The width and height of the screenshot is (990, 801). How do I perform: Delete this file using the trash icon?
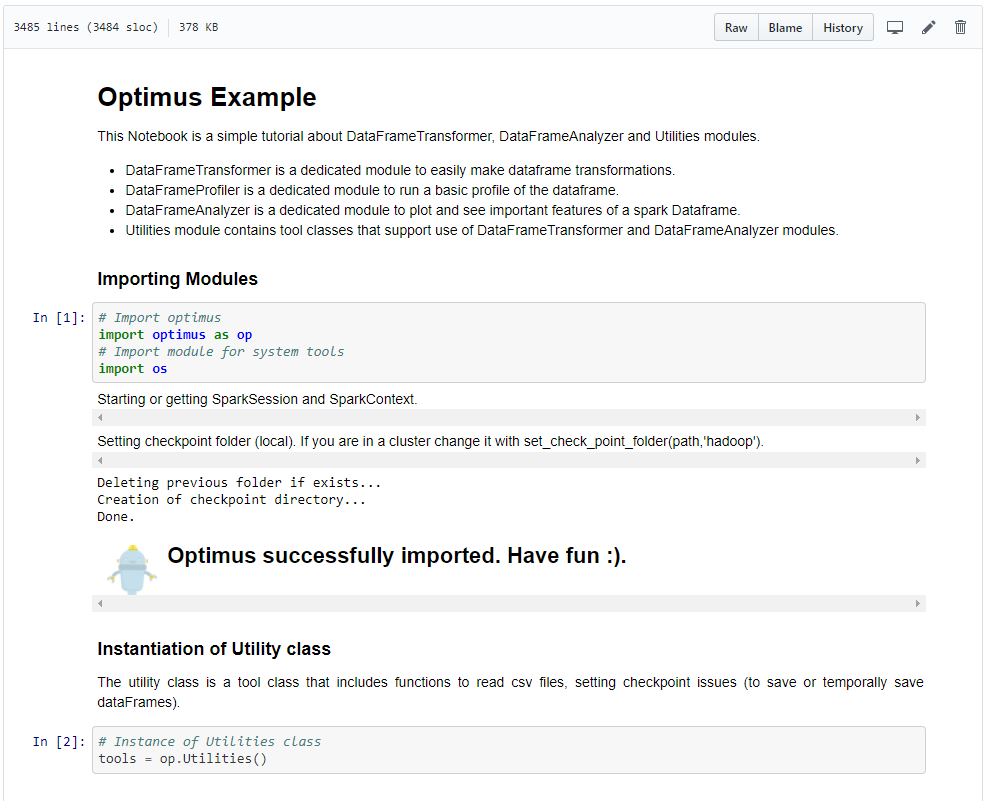click(x=960, y=27)
